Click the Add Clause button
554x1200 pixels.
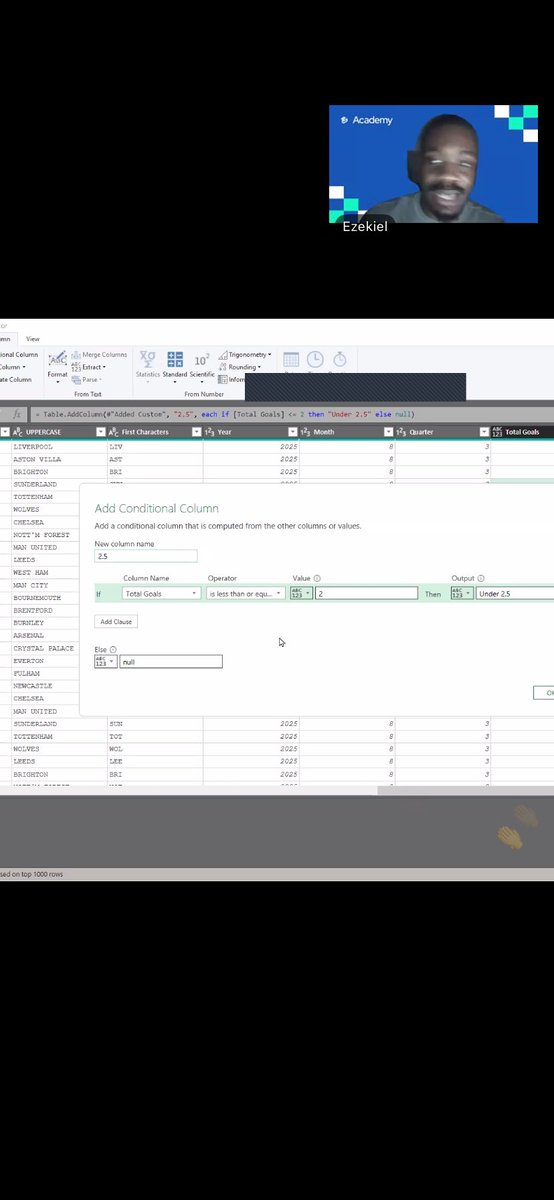coord(116,622)
